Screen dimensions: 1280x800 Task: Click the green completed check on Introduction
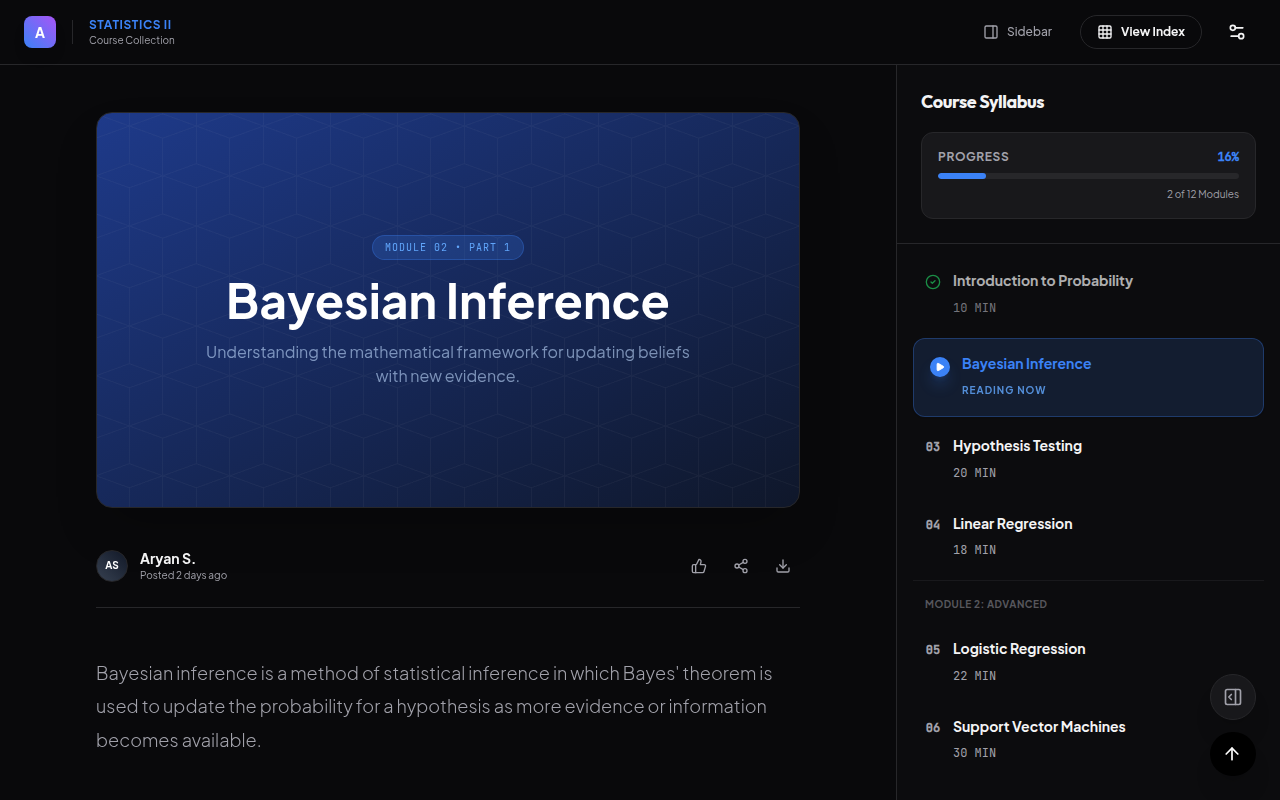(x=933, y=282)
